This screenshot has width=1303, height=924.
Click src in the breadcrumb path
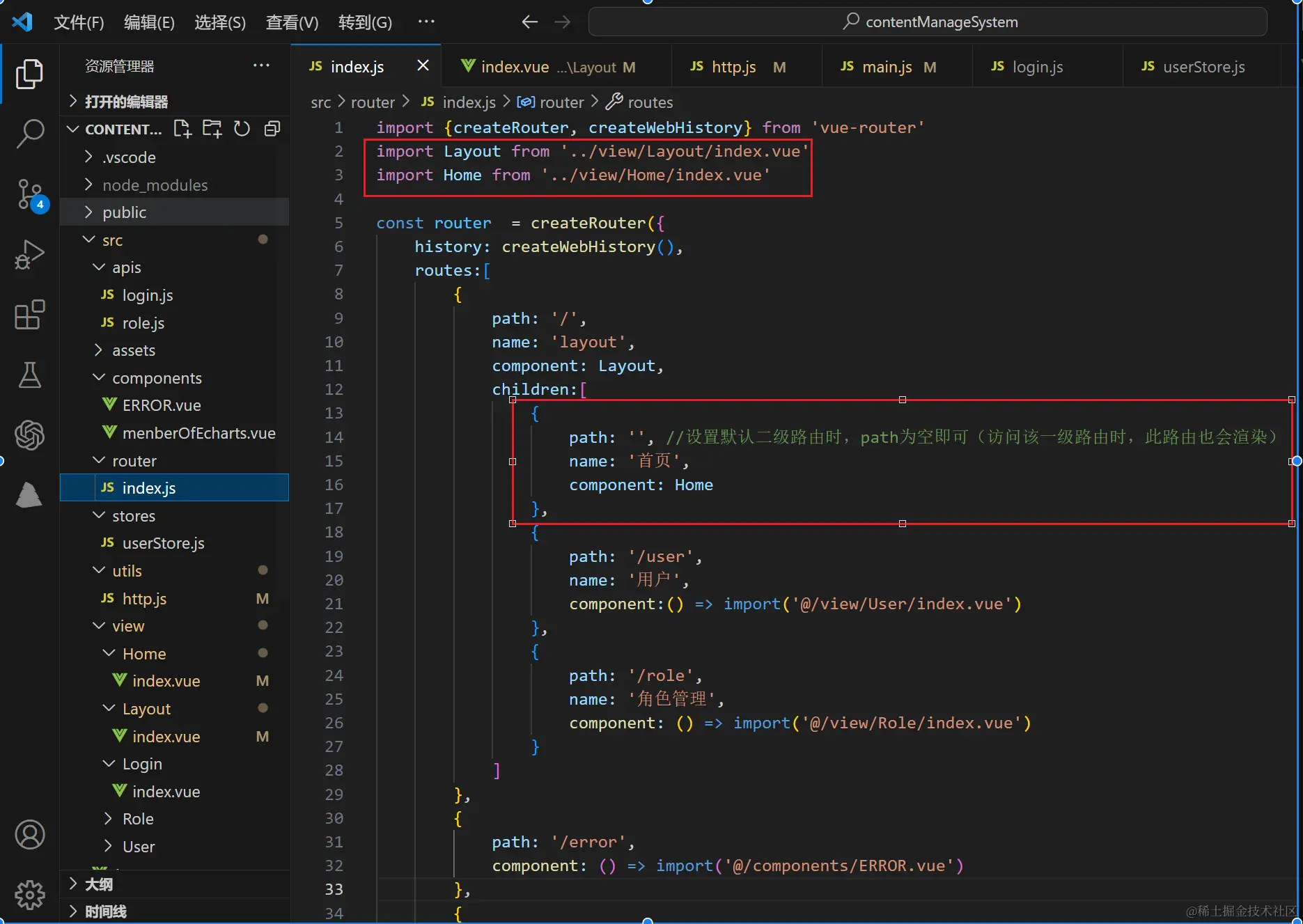320,102
